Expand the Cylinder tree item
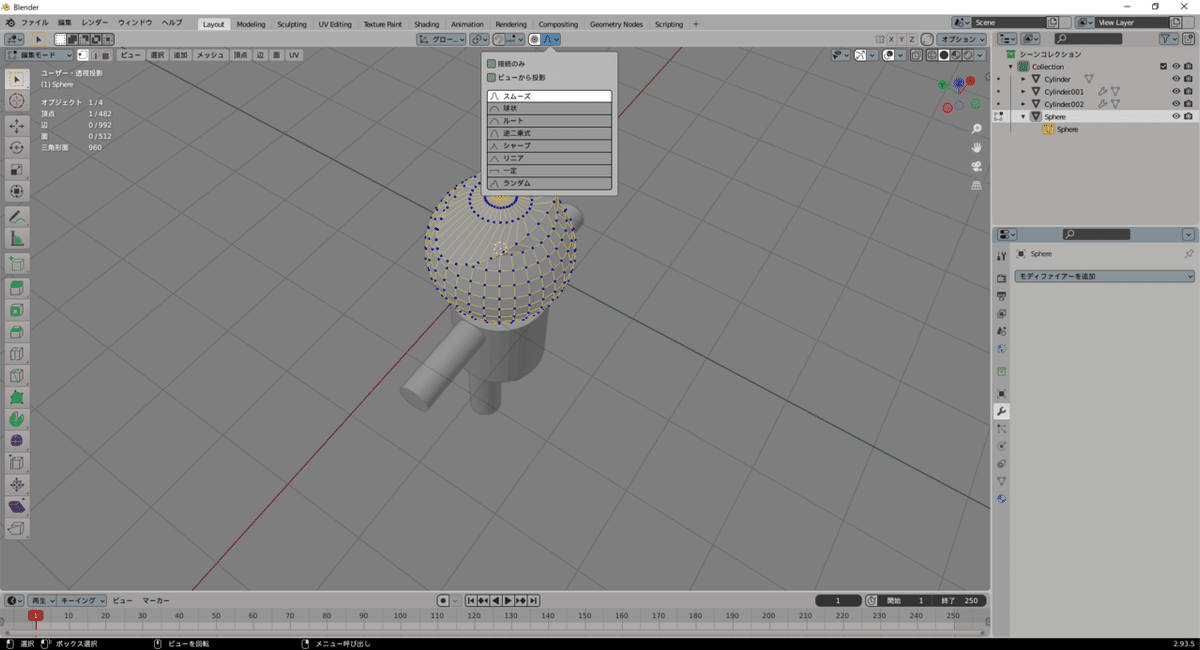Screen dimensions: 1200x650 pos(1023,79)
